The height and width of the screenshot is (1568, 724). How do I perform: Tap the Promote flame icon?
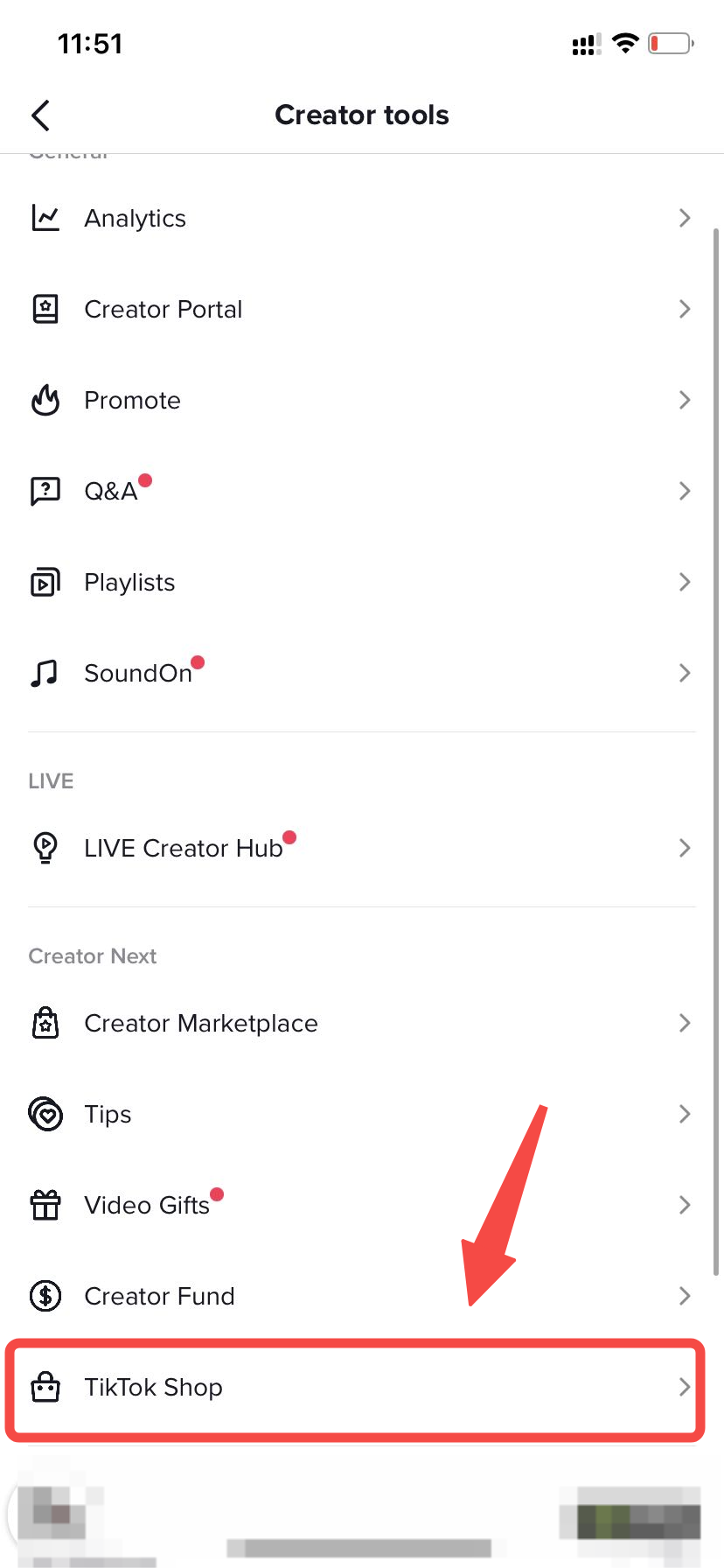45,400
